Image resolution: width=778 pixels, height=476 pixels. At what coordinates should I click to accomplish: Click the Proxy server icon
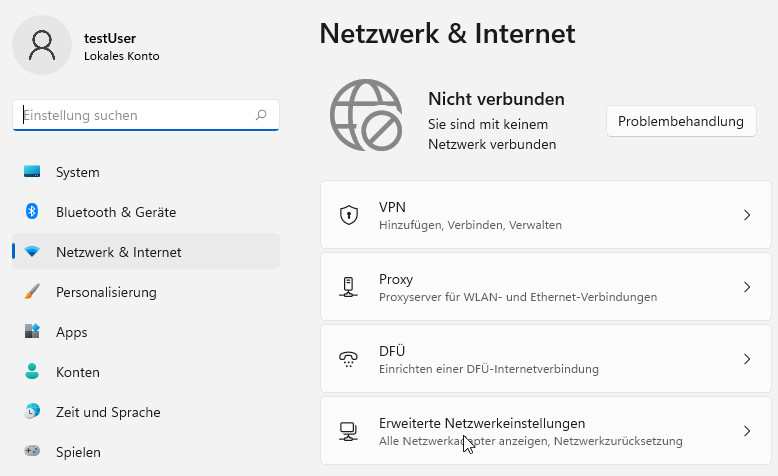348,287
